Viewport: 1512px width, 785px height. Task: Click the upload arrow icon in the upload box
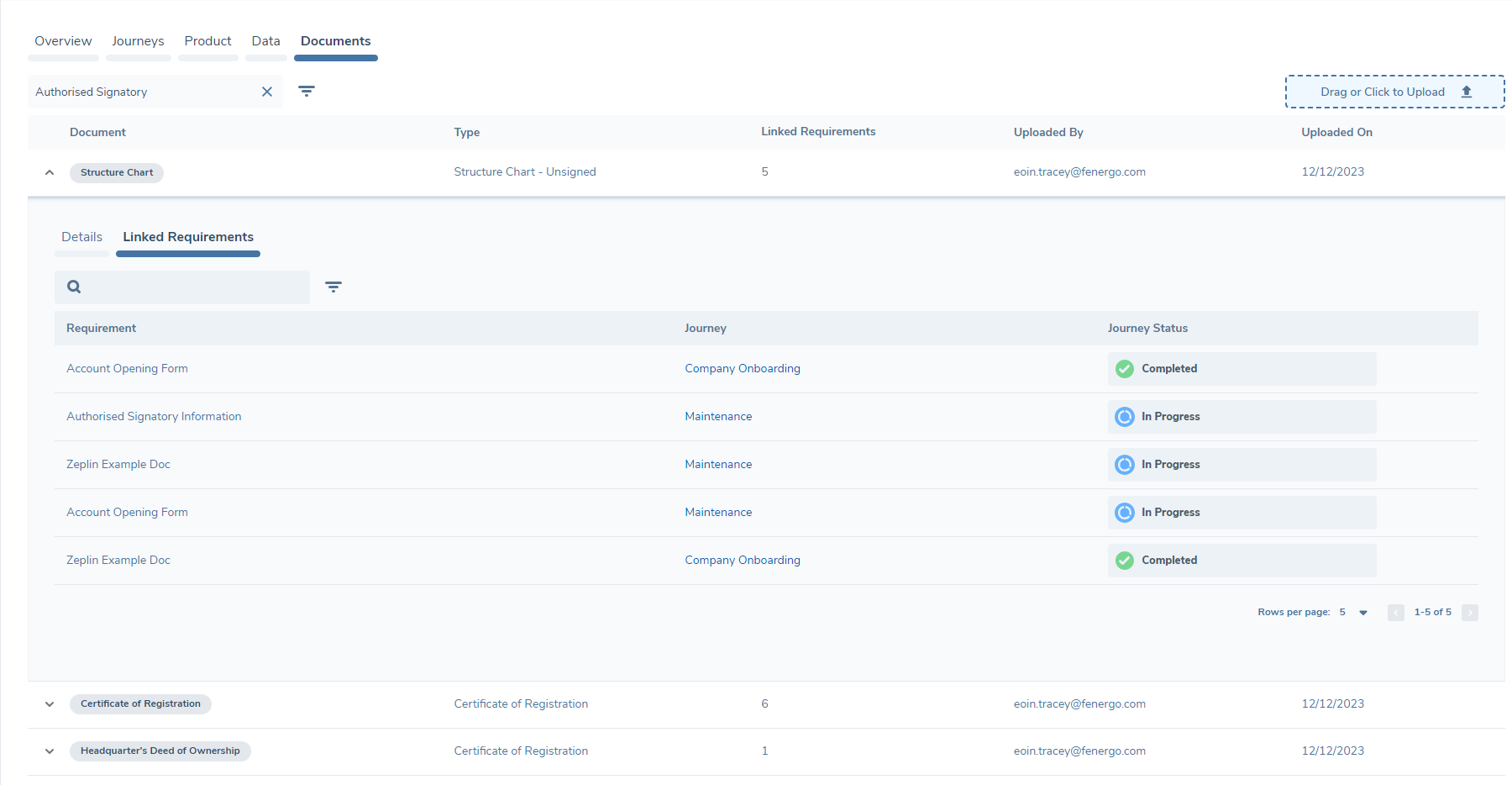(1467, 91)
